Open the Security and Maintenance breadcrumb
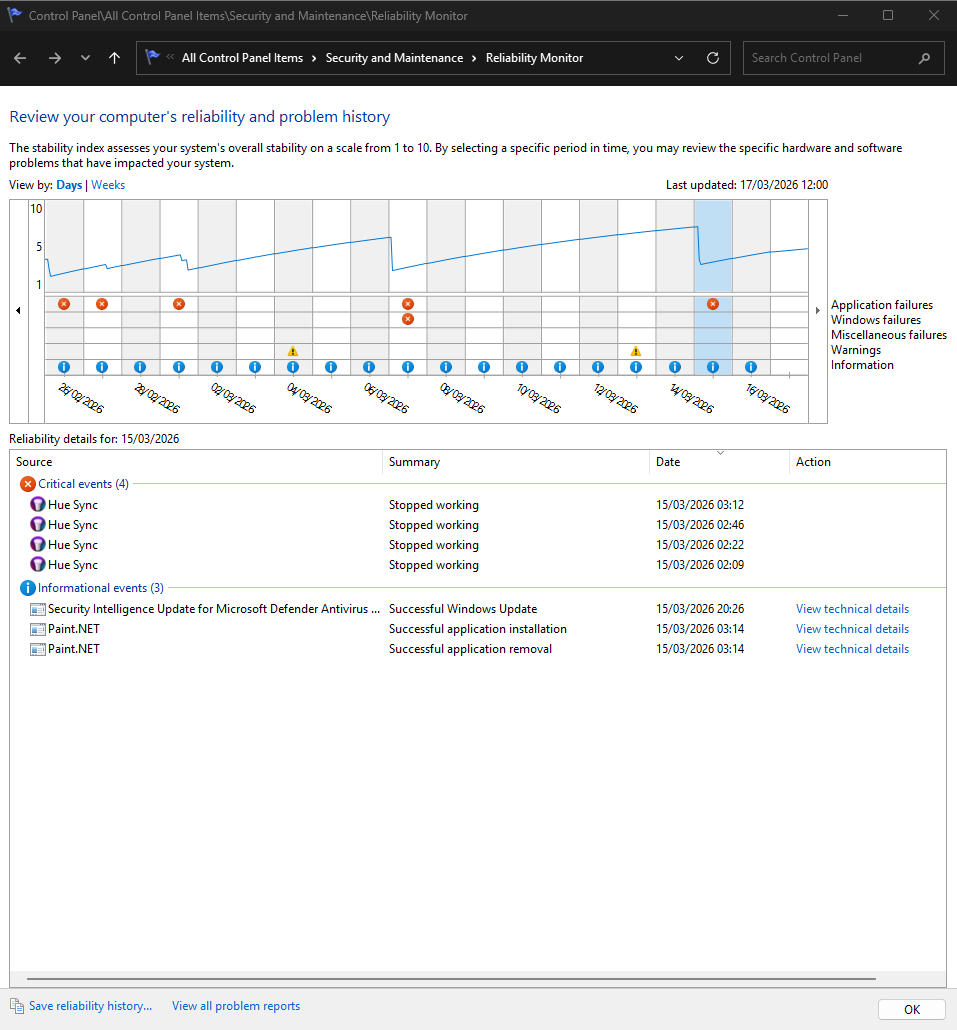 394,58
